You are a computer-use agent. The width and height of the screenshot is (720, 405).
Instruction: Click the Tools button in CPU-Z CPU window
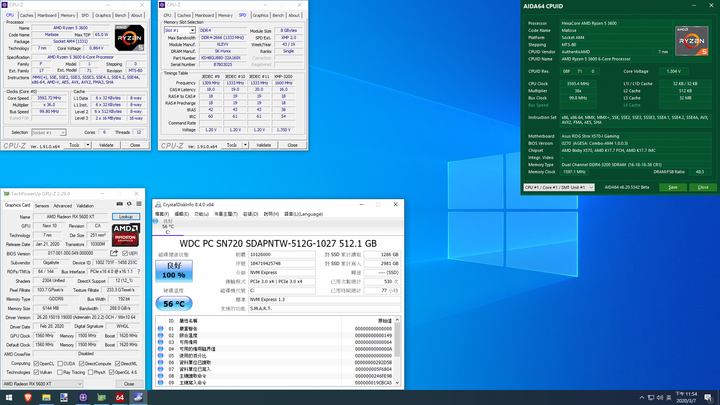point(74,145)
